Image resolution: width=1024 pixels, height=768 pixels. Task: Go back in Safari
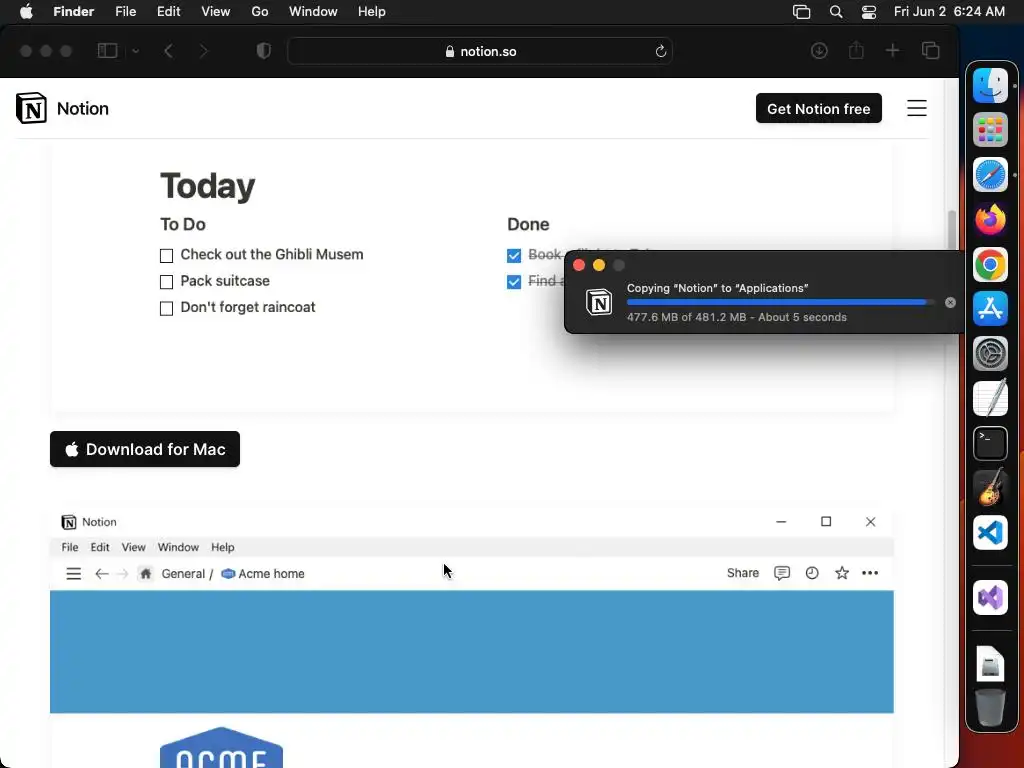coord(168,51)
